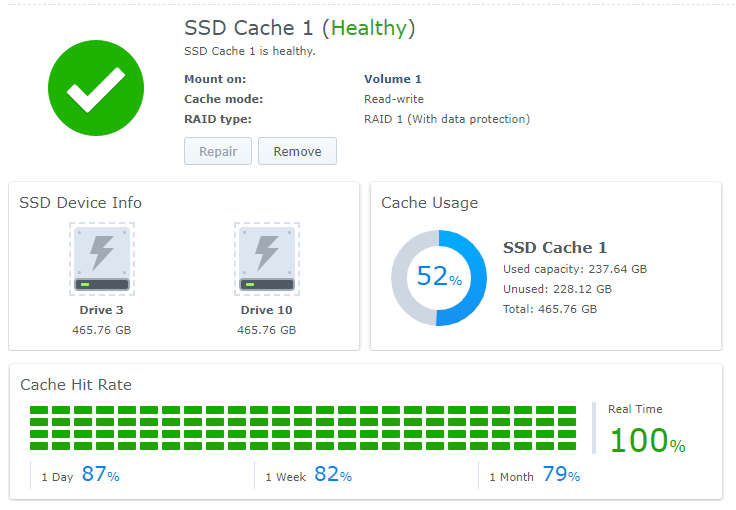Click the Read-write cache mode value
The image size is (736, 510).
click(x=393, y=99)
